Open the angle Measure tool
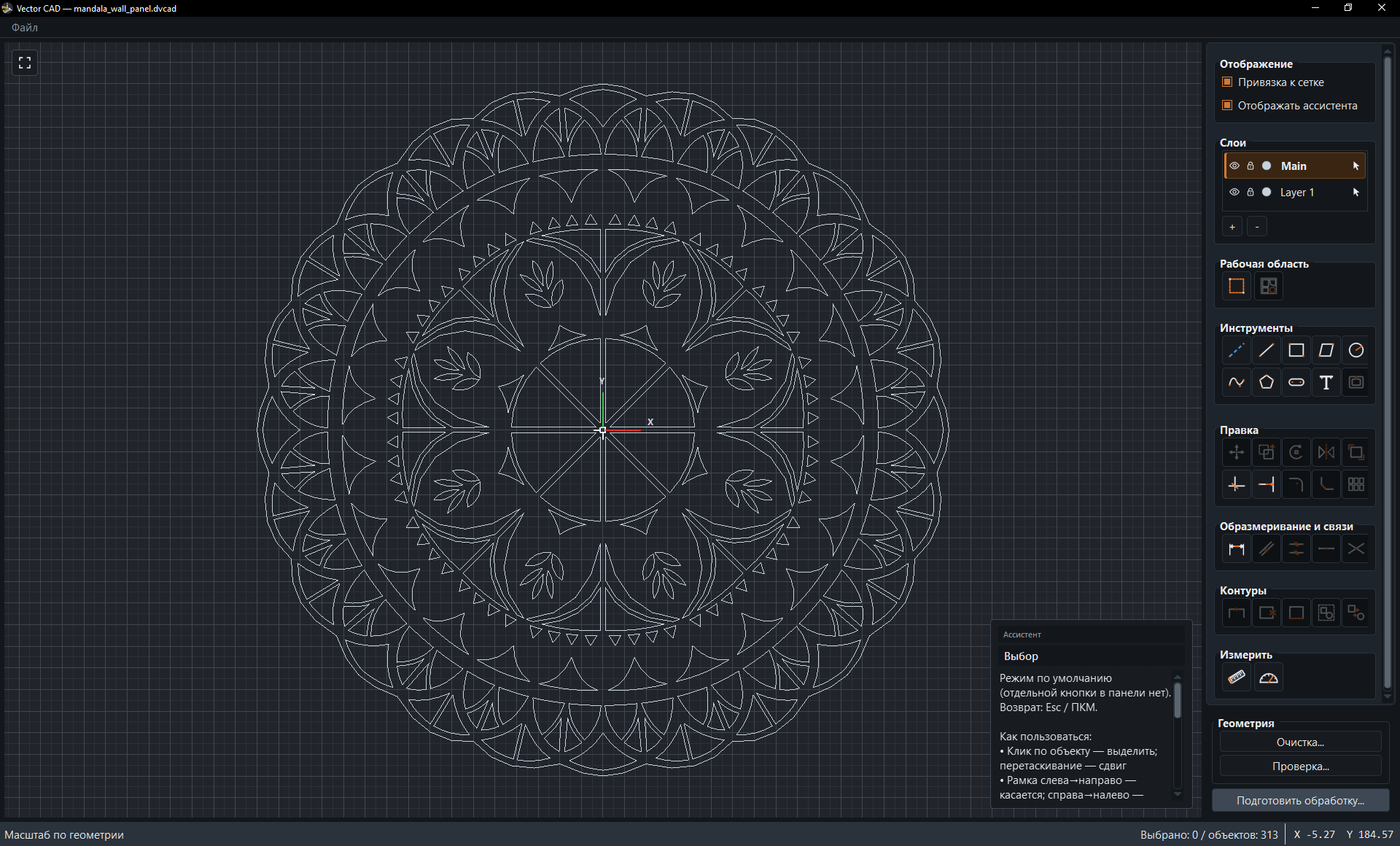Image resolution: width=1400 pixels, height=846 pixels. 1269,678
